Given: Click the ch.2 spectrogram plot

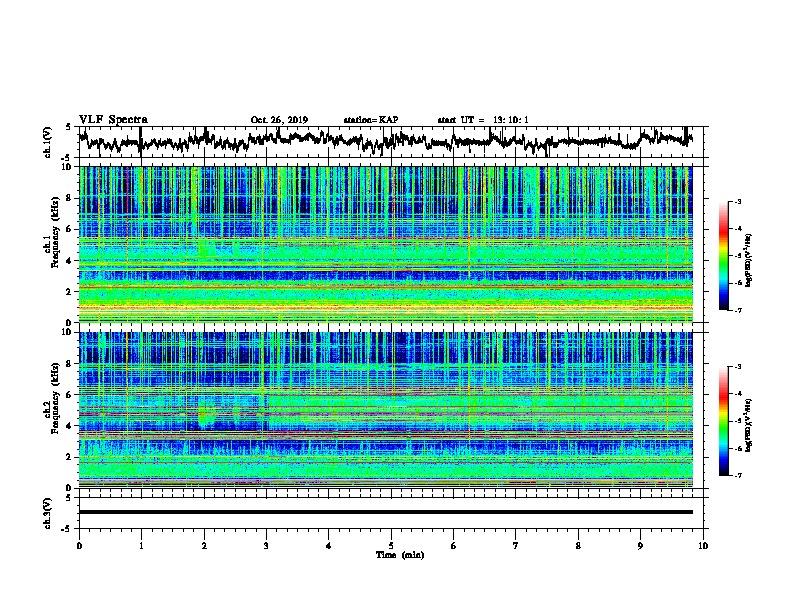Looking at the screenshot, I should [x=385, y=410].
